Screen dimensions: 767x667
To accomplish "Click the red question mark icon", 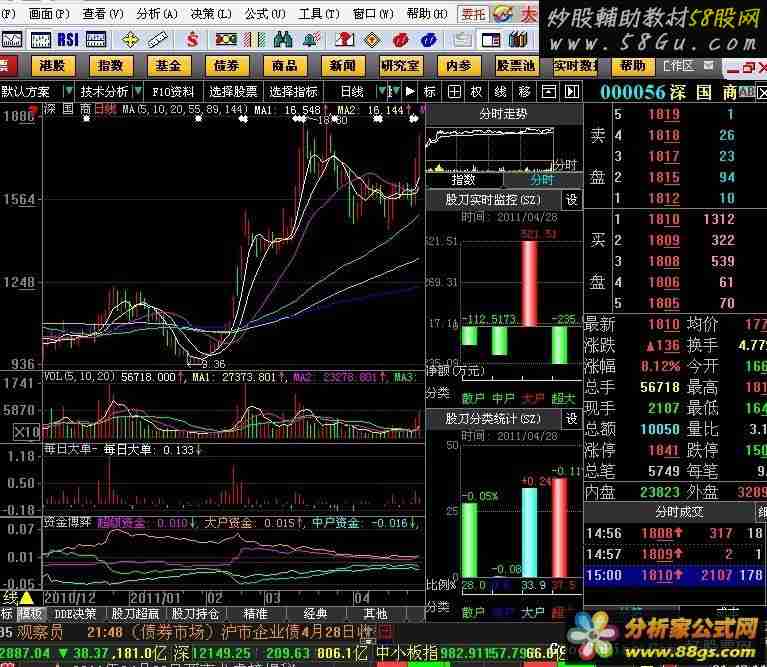I will (x=344, y=39).
